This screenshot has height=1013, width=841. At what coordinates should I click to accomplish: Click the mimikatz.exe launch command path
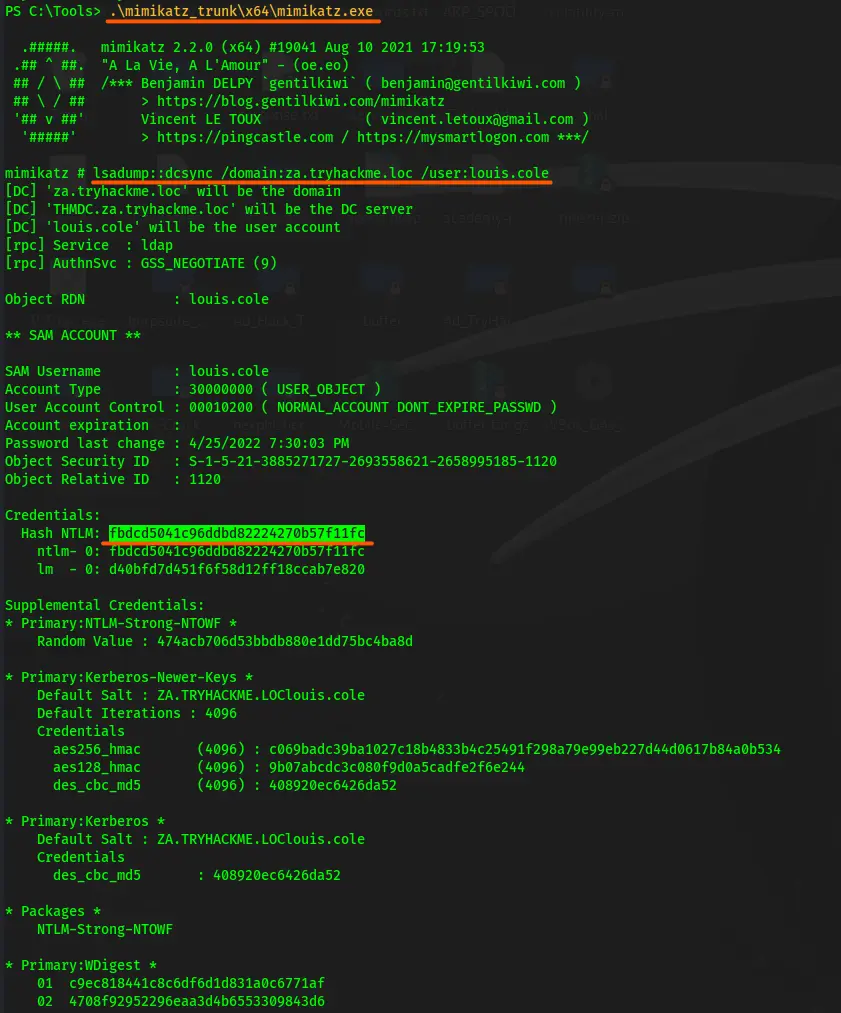pyautogui.click(x=242, y=12)
